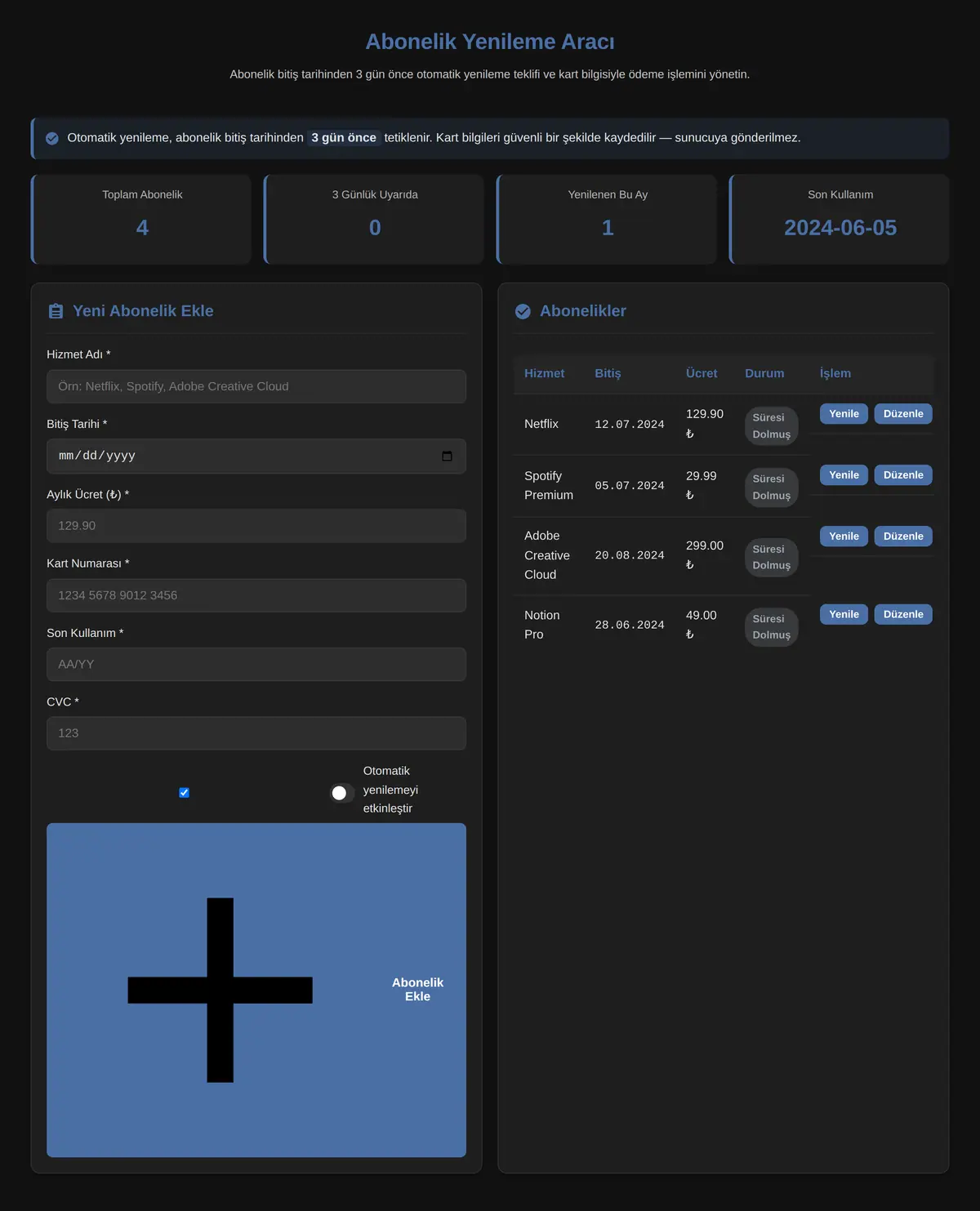The image size is (980, 1211).
Task: Click the Süresi Dolmuş badge for Notion Pro
Action: tap(771, 626)
